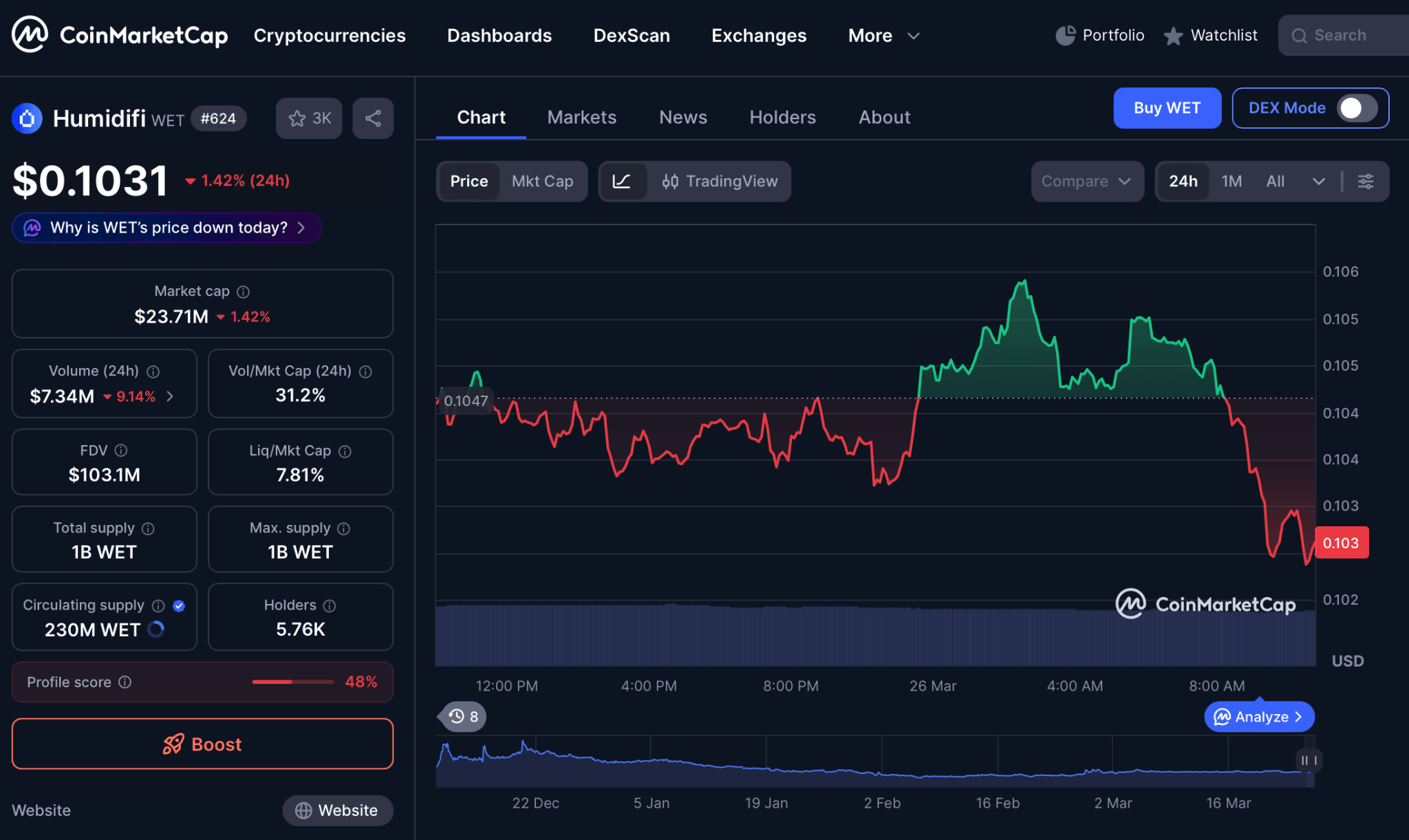Open the history events badge showing 8

464,717
